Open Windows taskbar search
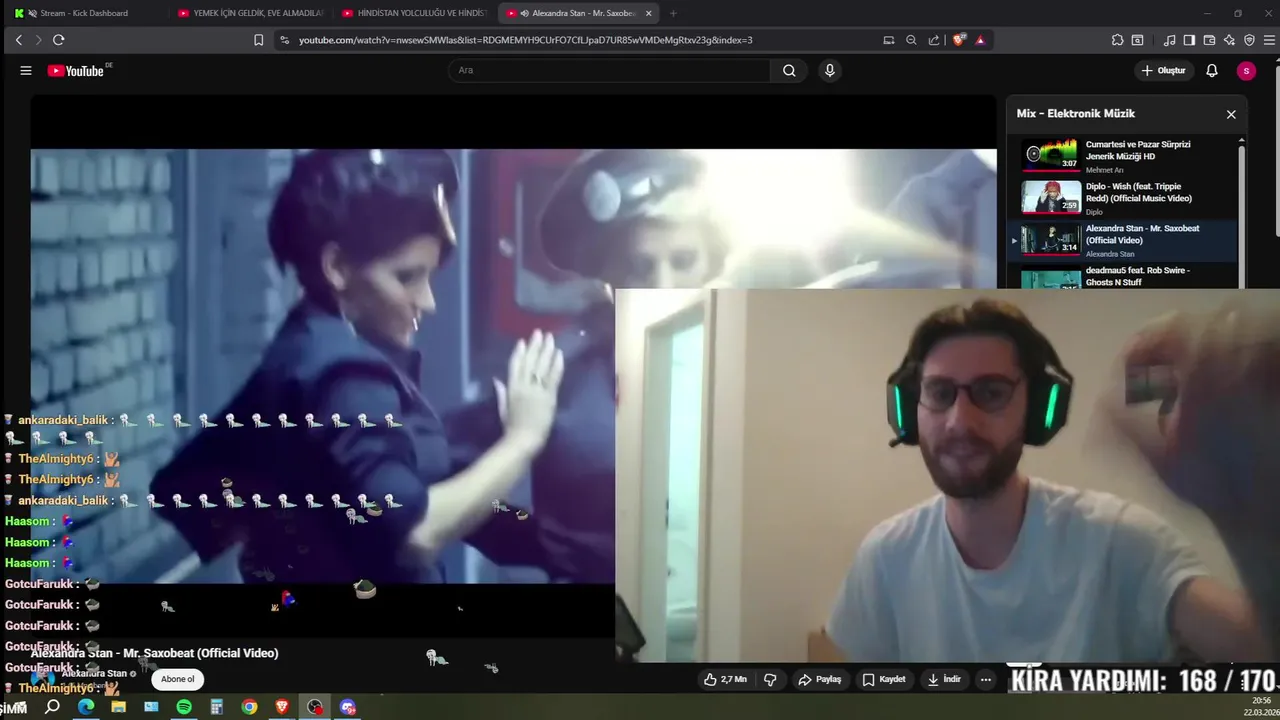This screenshot has height=720, width=1280. point(53,707)
